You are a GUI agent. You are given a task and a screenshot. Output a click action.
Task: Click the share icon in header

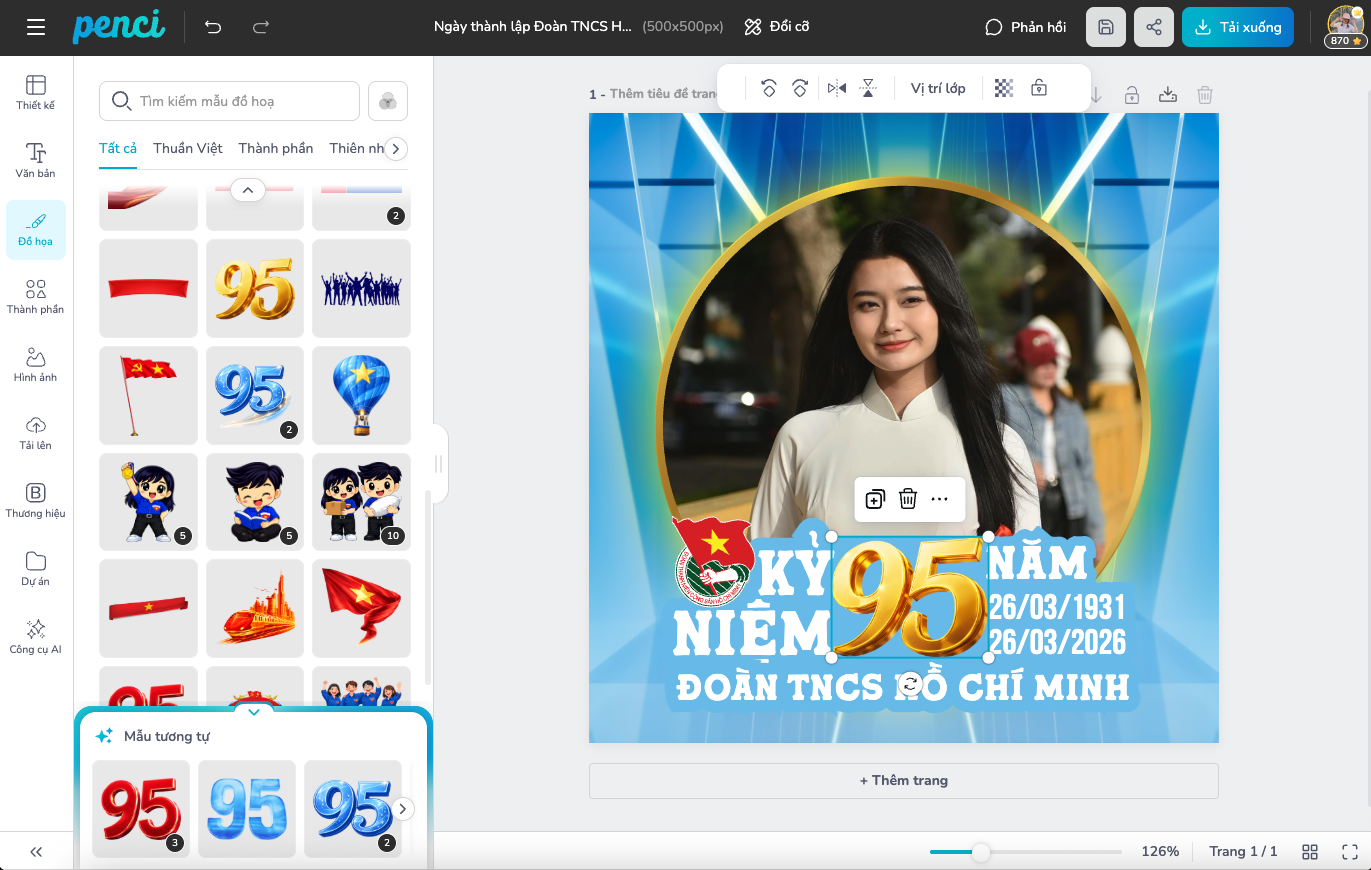coord(1154,27)
